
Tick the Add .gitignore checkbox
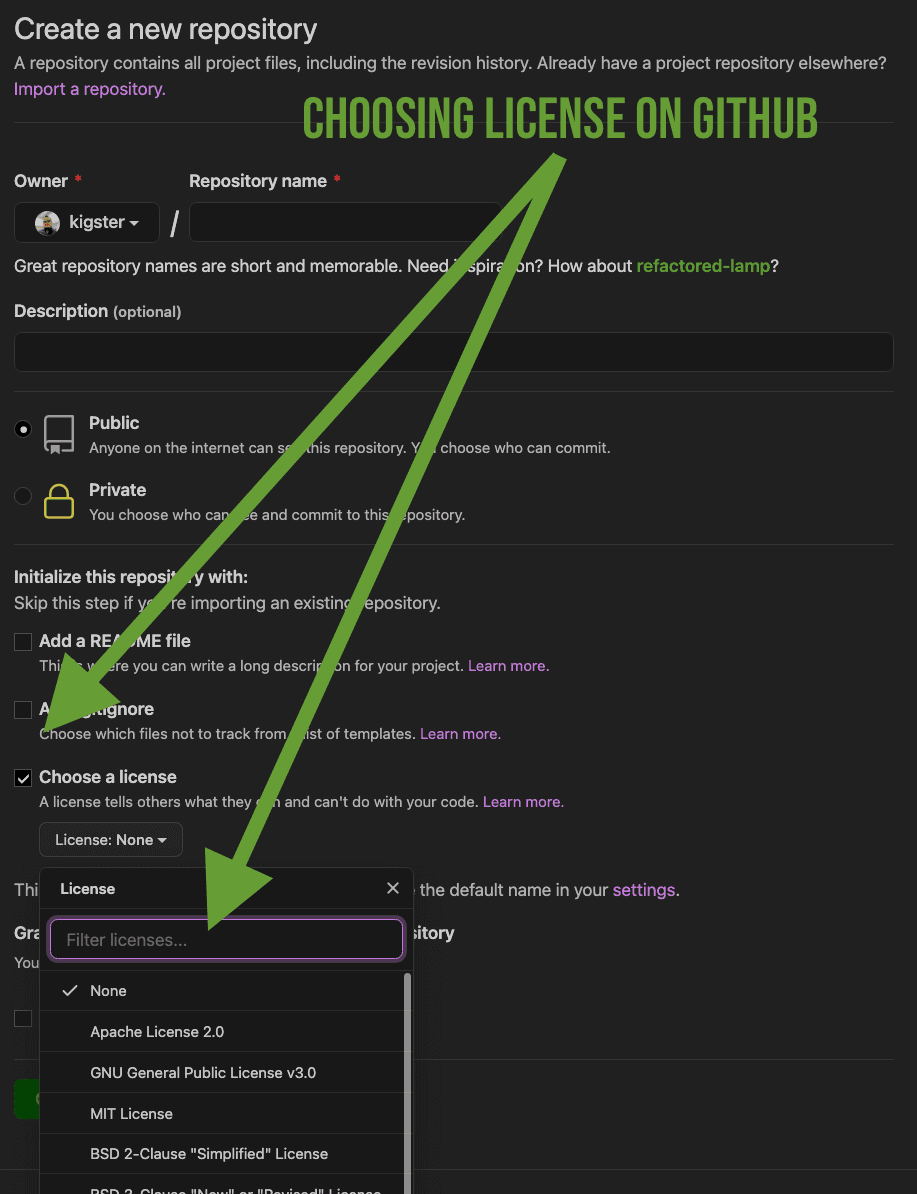23,710
